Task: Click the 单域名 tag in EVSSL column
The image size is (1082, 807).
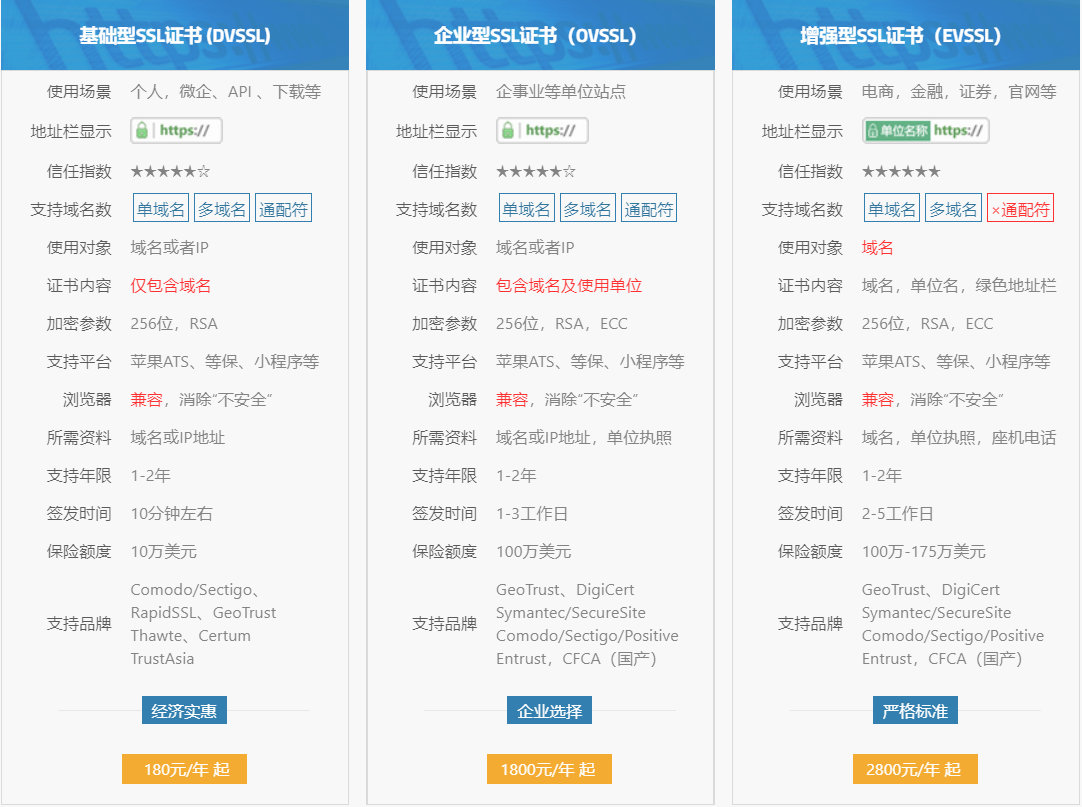Action: (891, 207)
